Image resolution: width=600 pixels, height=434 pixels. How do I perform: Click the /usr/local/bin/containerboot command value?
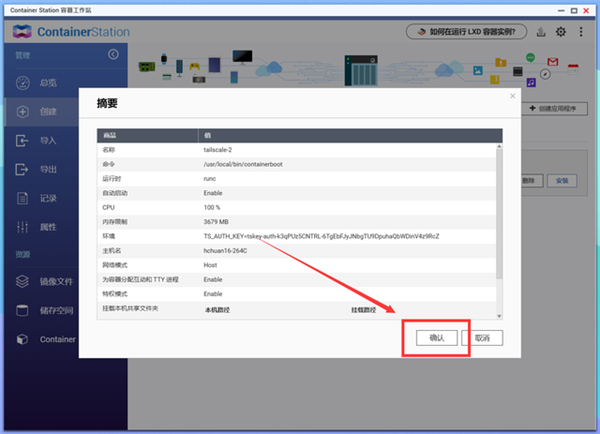click(243, 164)
